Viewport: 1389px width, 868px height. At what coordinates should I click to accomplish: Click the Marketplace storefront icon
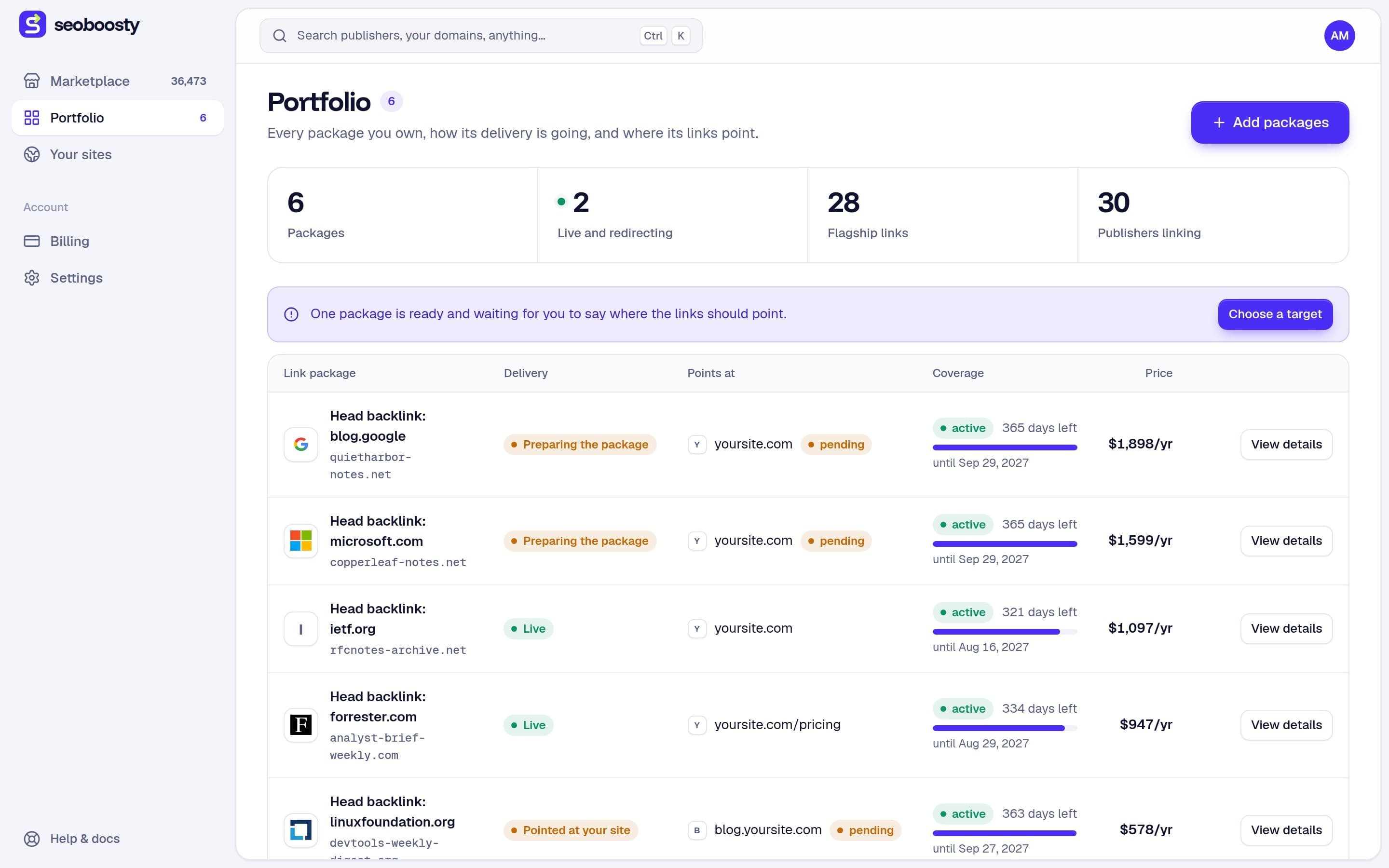(x=31, y=81)
